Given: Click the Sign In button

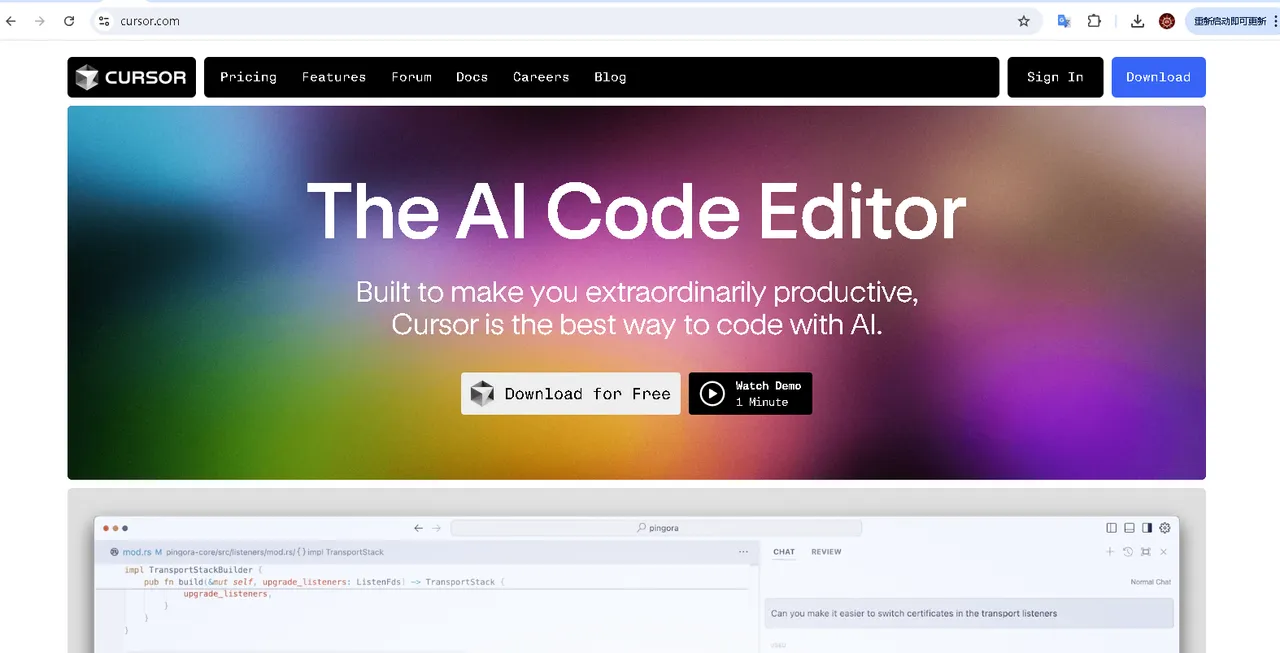Looking at the screenshot, I should point(1055,77).
